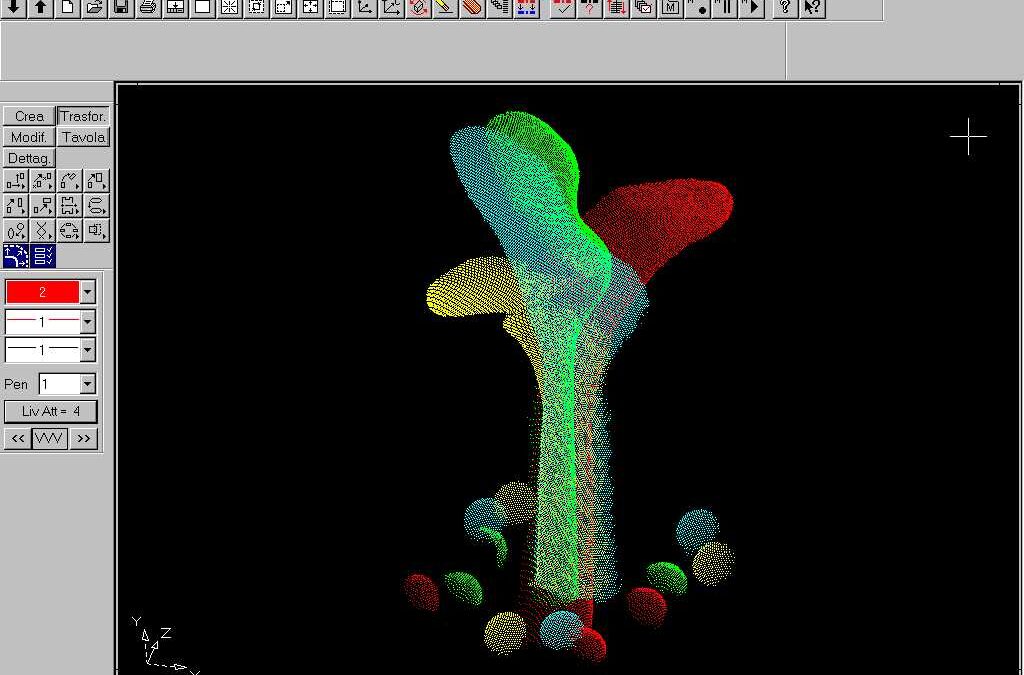Screen dimensions: 1024x675
Task: Click the floppy disk save icon
Action: [121, 8]
